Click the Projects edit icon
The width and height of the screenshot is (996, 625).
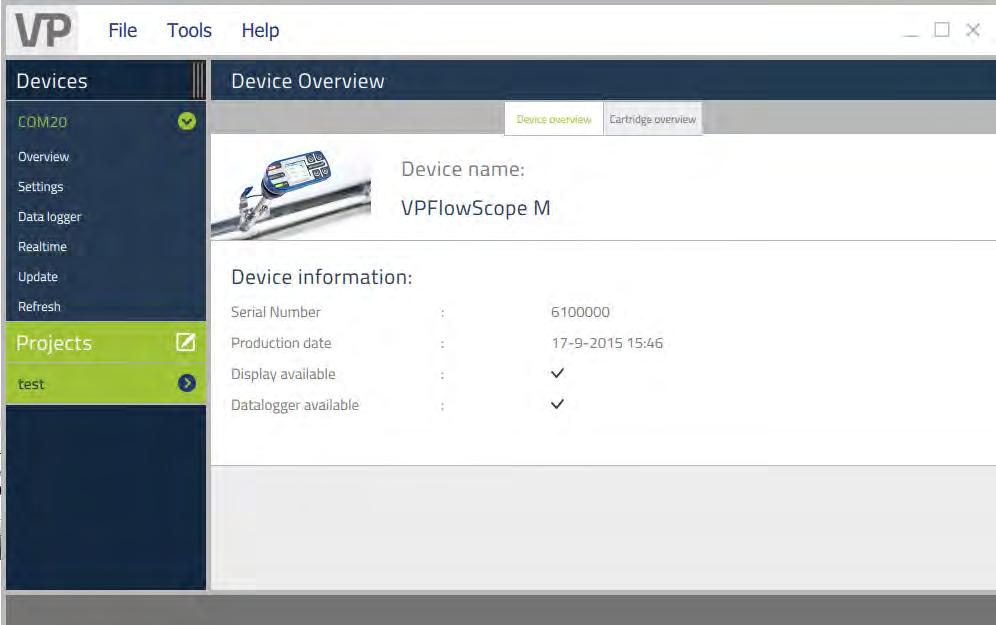[x=185, y=342]
